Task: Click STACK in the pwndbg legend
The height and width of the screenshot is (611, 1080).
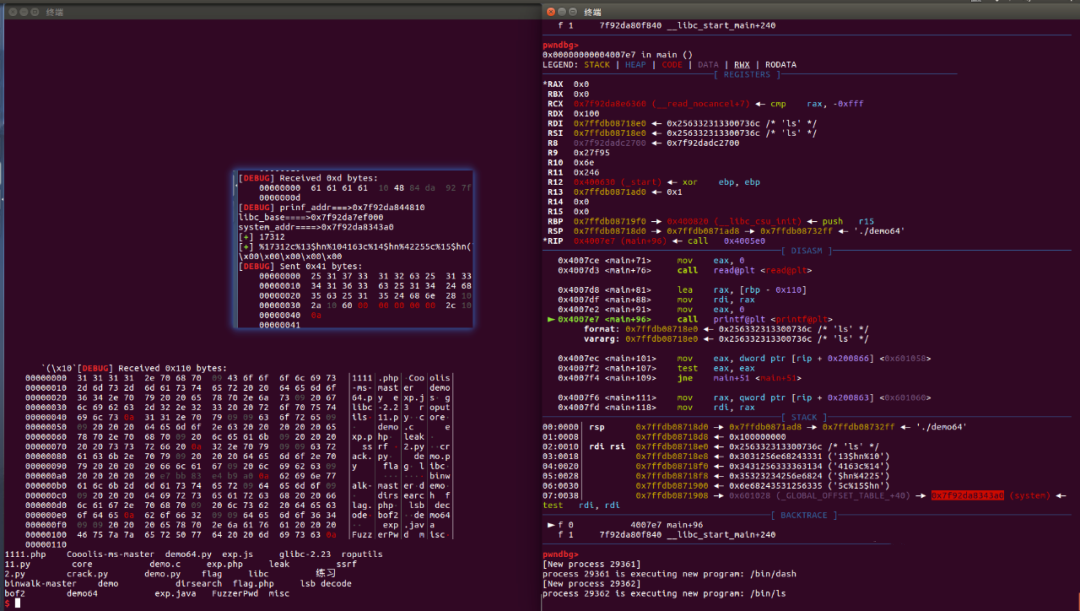Action: 596,65
